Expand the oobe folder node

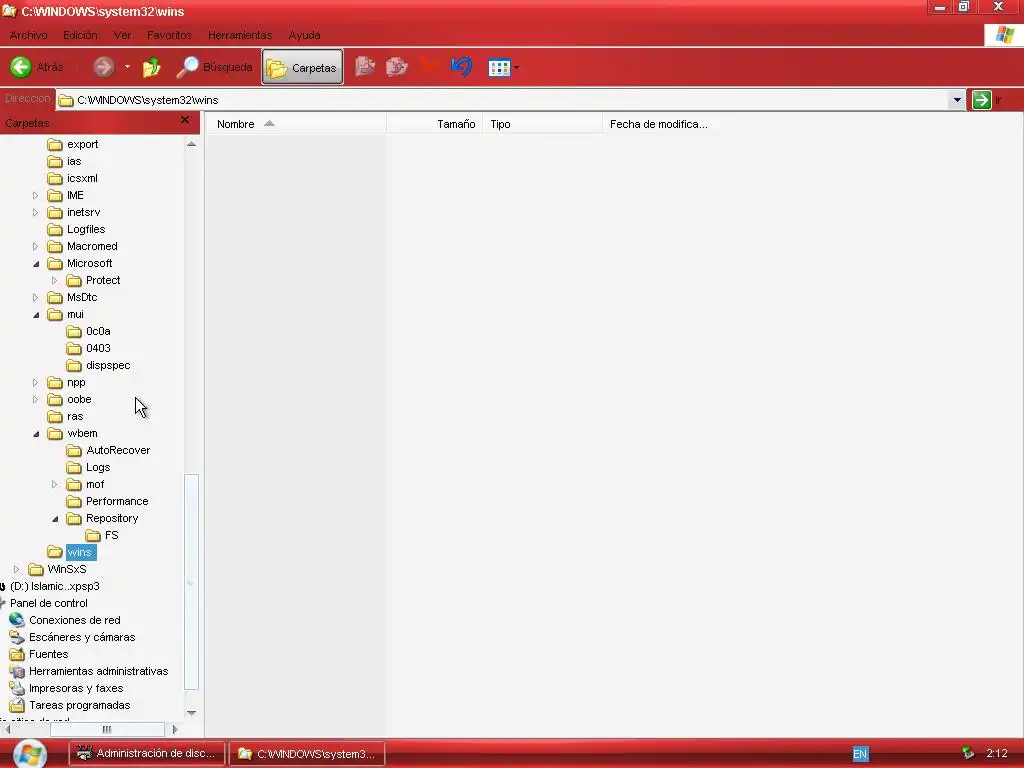(35, 399)
